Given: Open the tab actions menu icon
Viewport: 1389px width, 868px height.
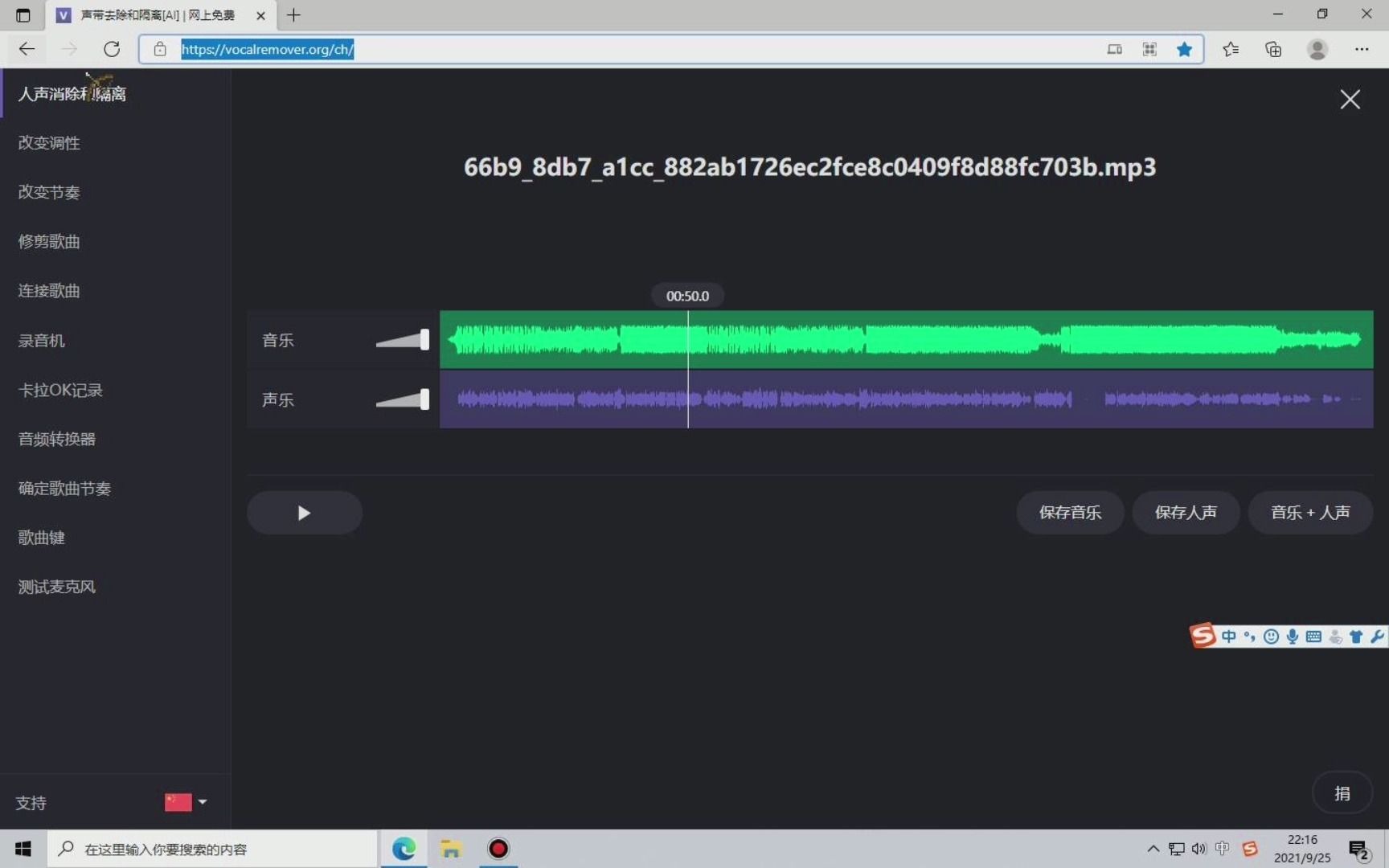Looking at the screenshot, I should 23,15.
